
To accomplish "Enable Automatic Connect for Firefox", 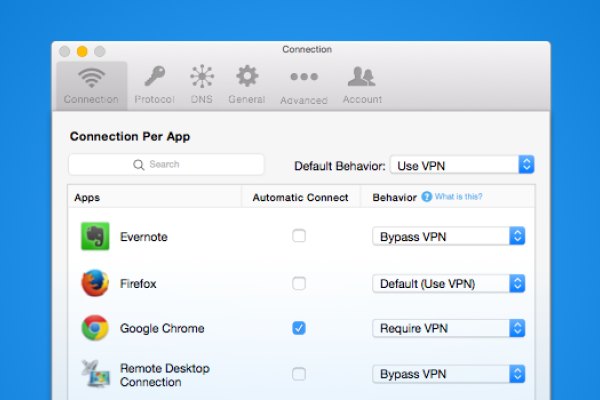I will coord(299,284).
